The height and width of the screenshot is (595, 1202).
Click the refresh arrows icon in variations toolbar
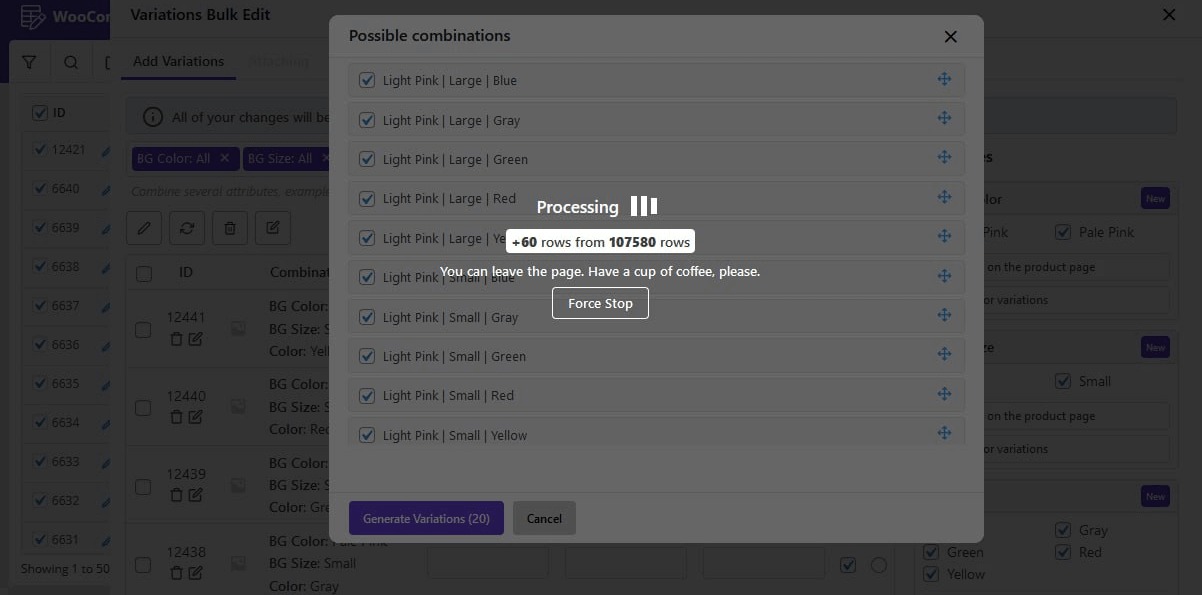187,228
